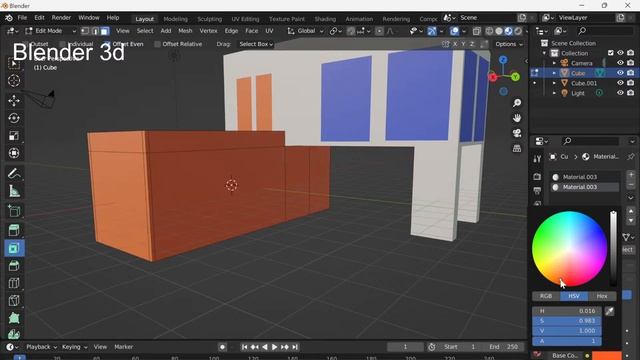Toggle camera view icon in viewport
Screen dimensions: 640x360
[x=517, y=133]
